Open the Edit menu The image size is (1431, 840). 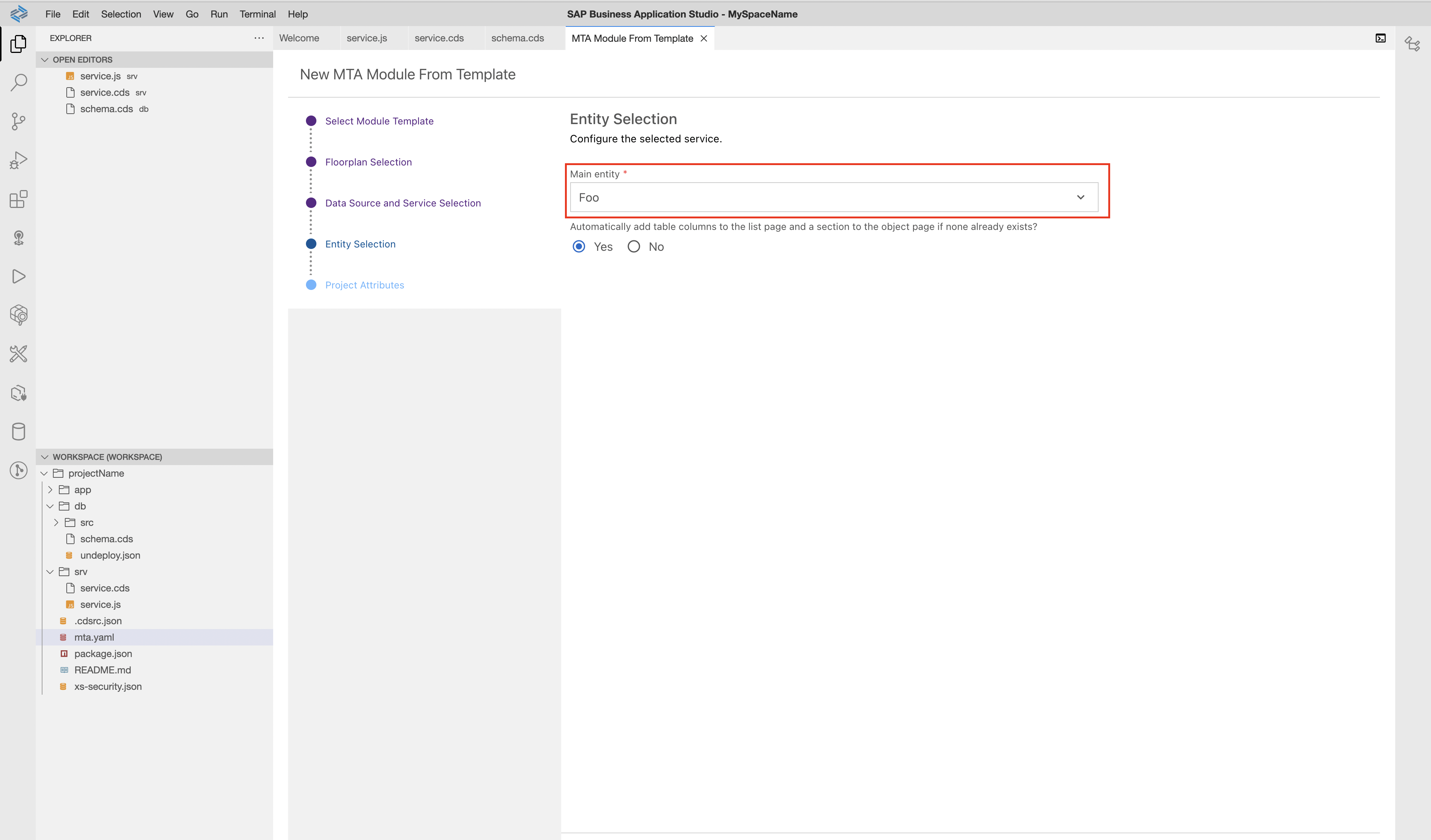pos(80,14)
